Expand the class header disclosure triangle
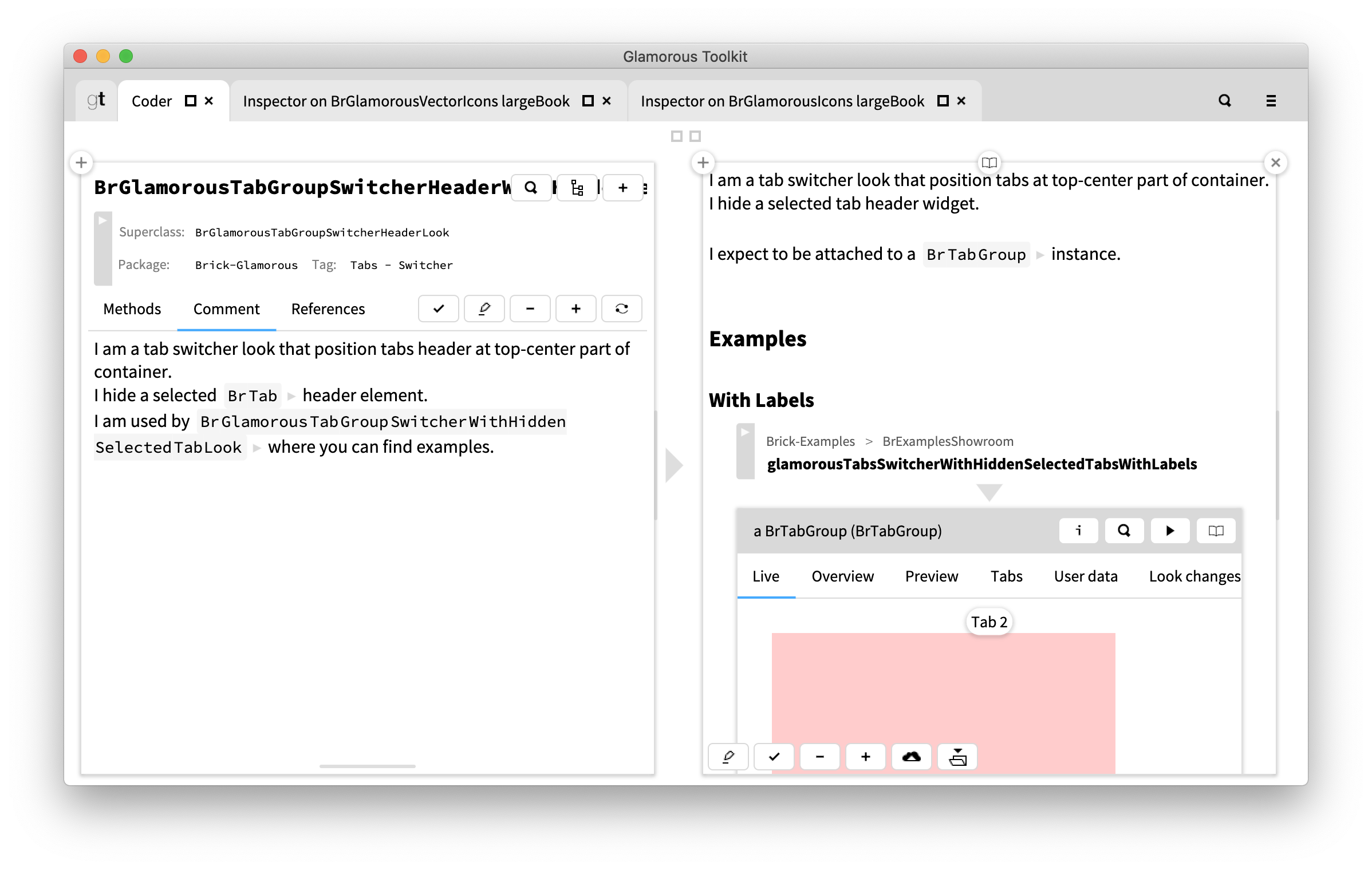Screen dimensions: 1372x870 click(102, 220)
